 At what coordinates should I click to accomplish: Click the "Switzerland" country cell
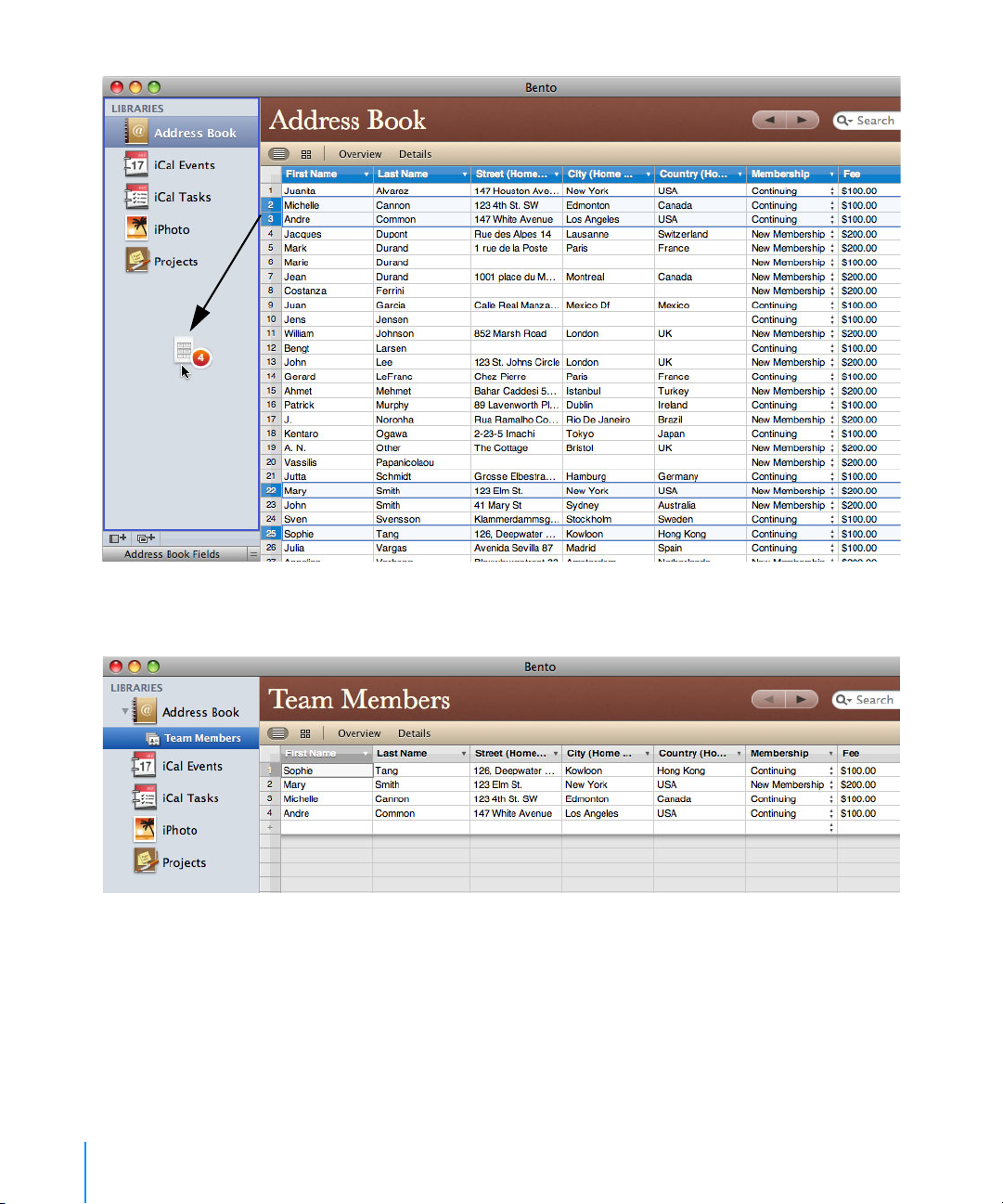pos(701,234)
